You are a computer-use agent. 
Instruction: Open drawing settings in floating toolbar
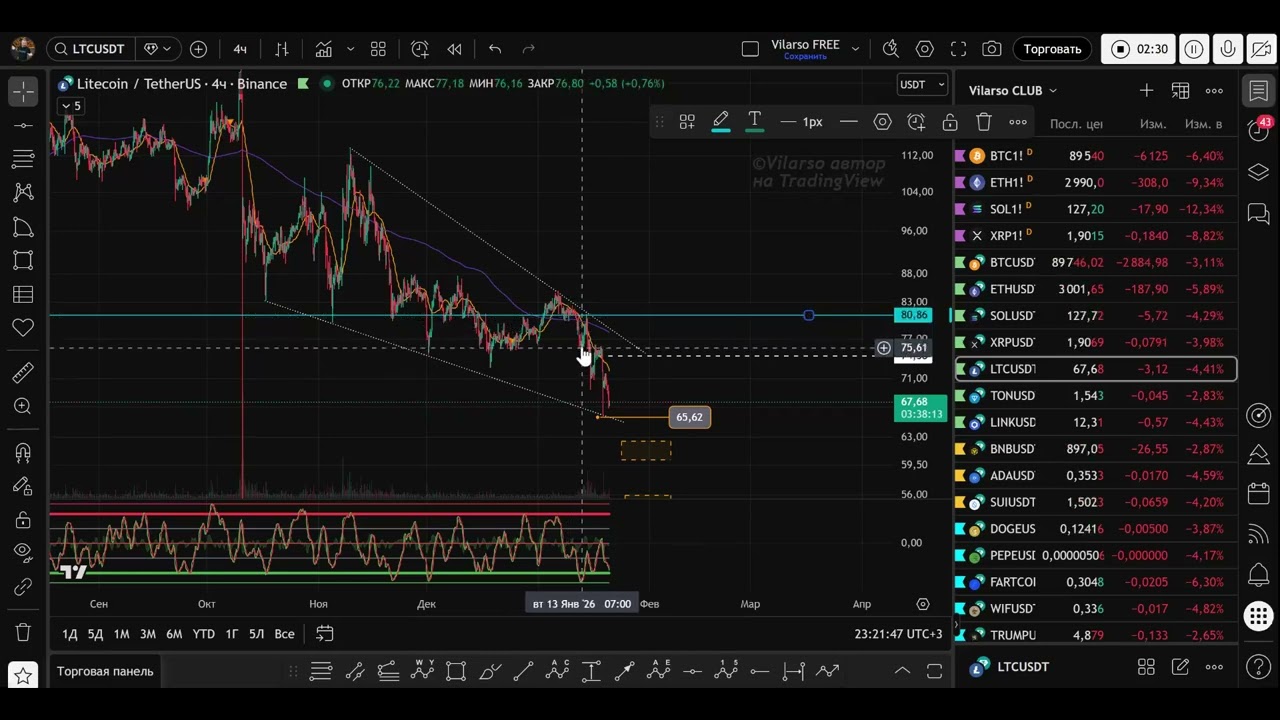coord(882,122)
